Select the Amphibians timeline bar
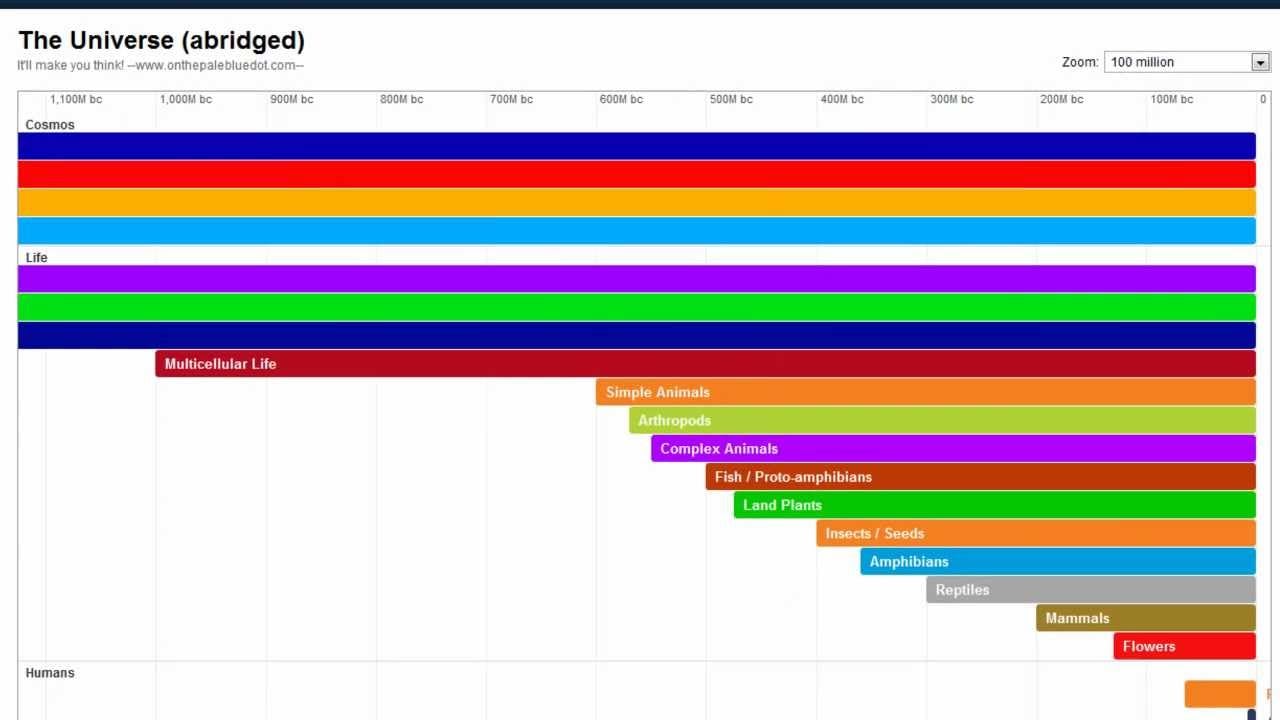1280x720 pixels. click(1057, 561)
